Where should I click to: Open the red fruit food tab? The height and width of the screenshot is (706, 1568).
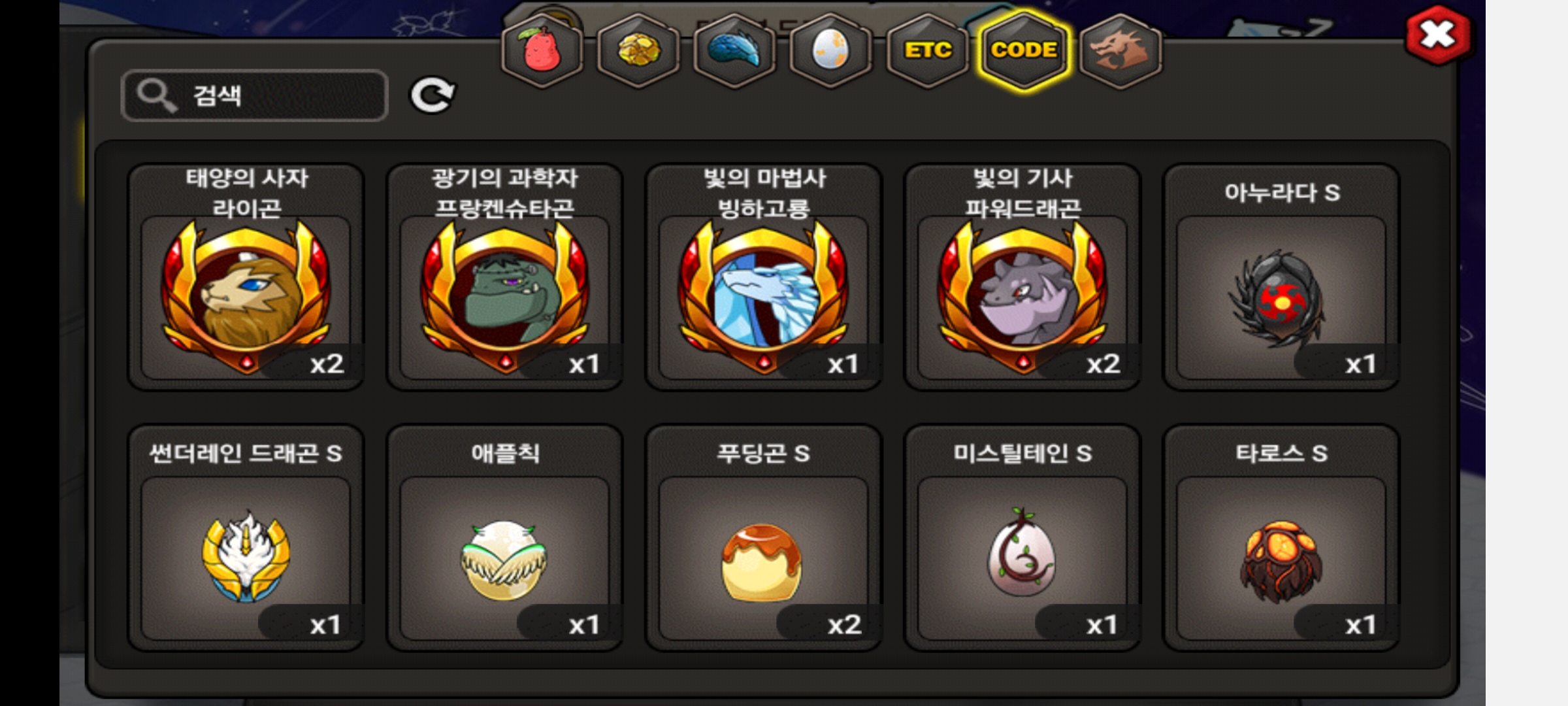click(542, 50)
